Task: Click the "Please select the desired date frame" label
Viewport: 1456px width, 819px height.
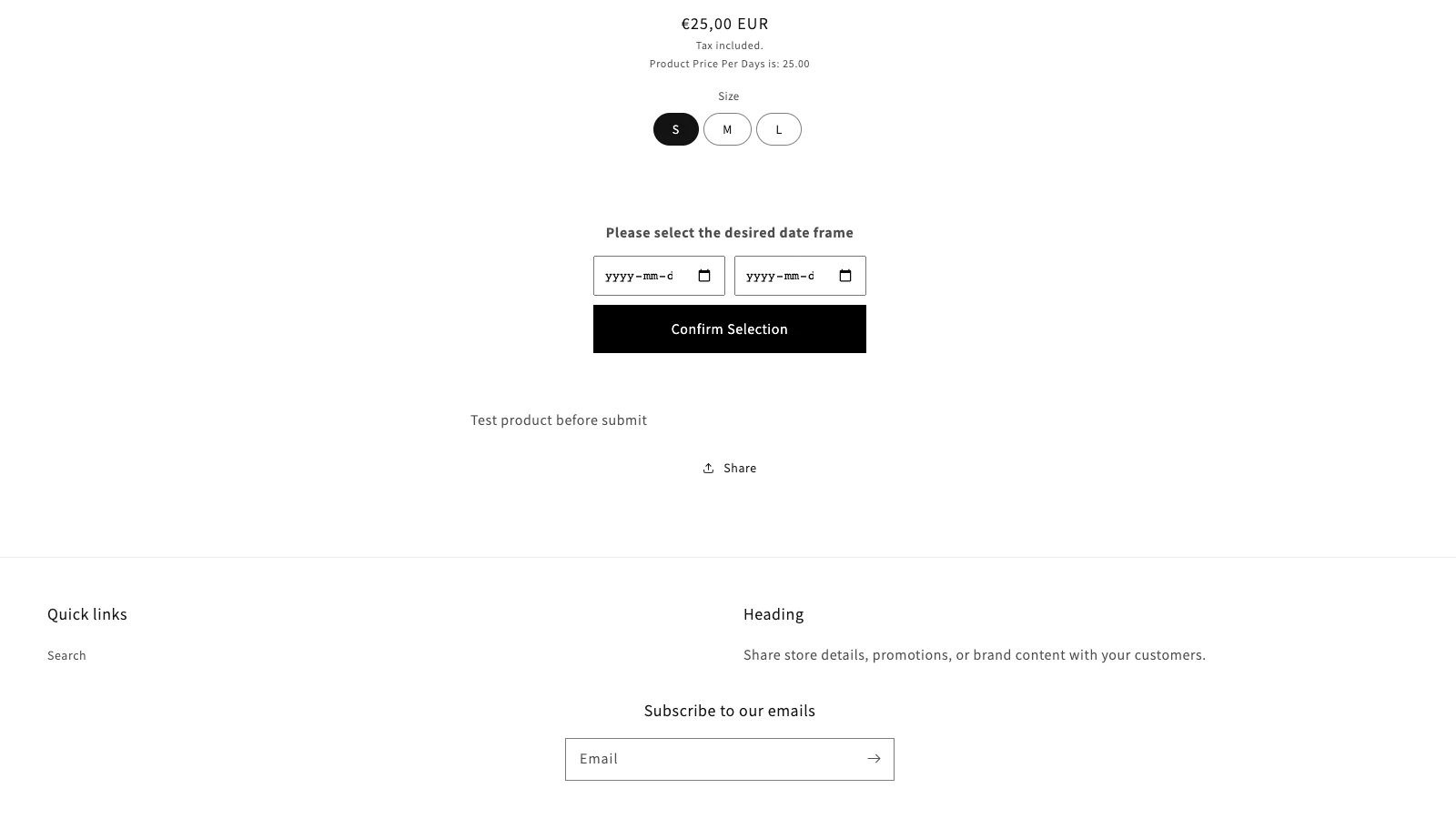Action: point(730,232)
